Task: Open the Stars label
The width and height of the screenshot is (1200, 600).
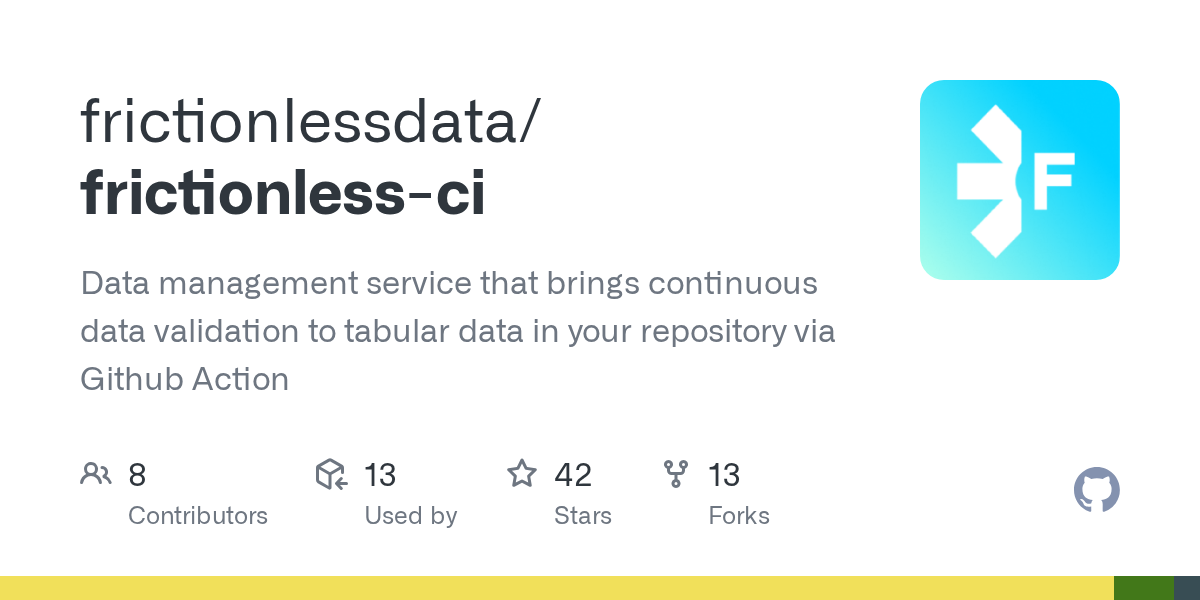Action: tap(582, 516)
